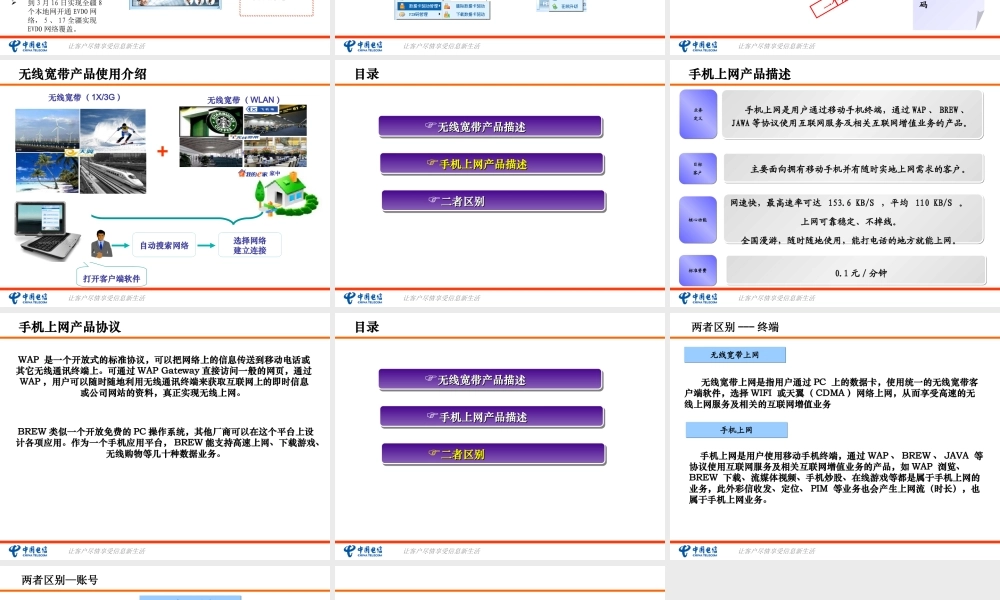
Task: Expand the 核心功能 section box
Action: 697,220
